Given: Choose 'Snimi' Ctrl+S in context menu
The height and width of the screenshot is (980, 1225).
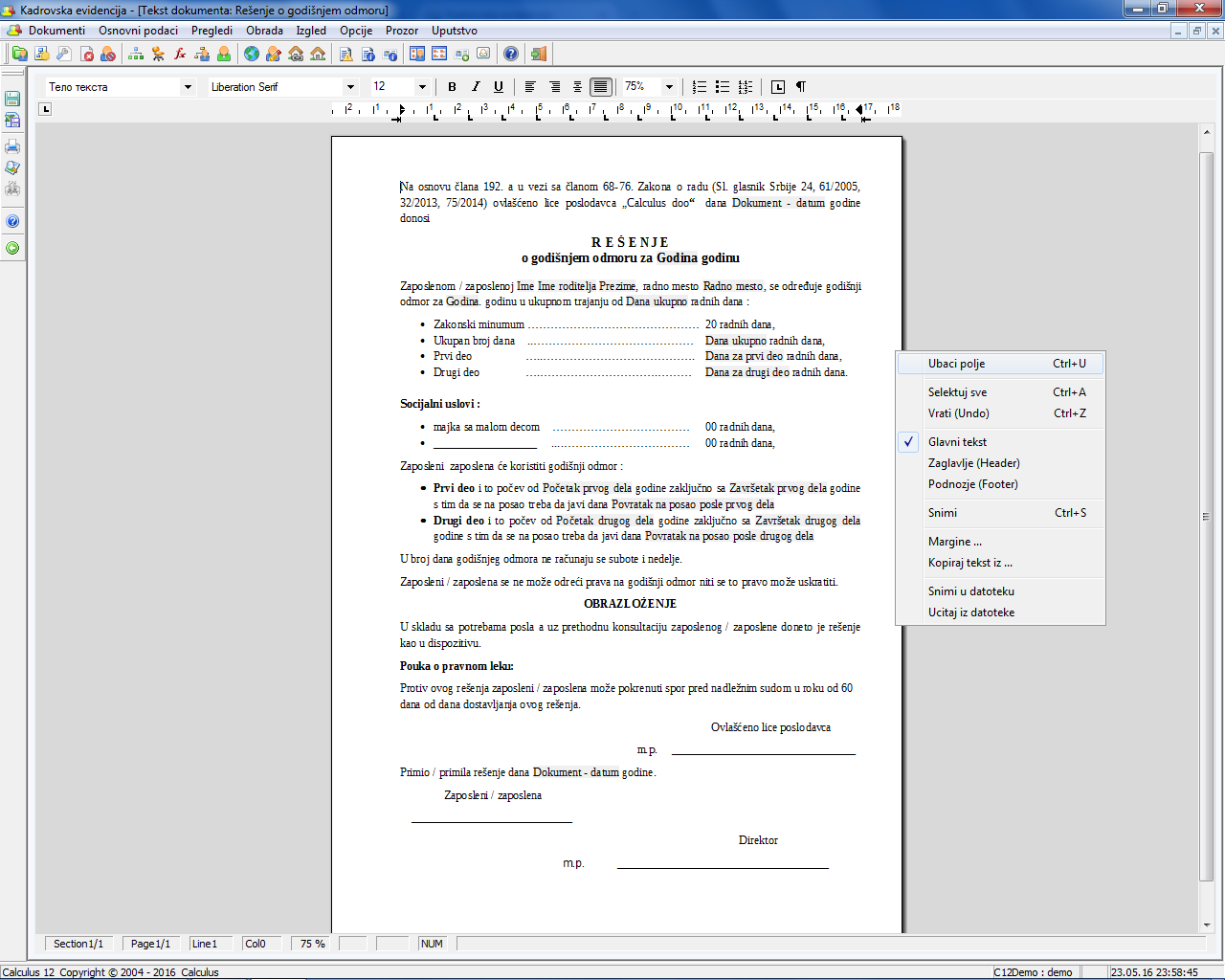Looking at the screenshot, I should [1001, 513].
